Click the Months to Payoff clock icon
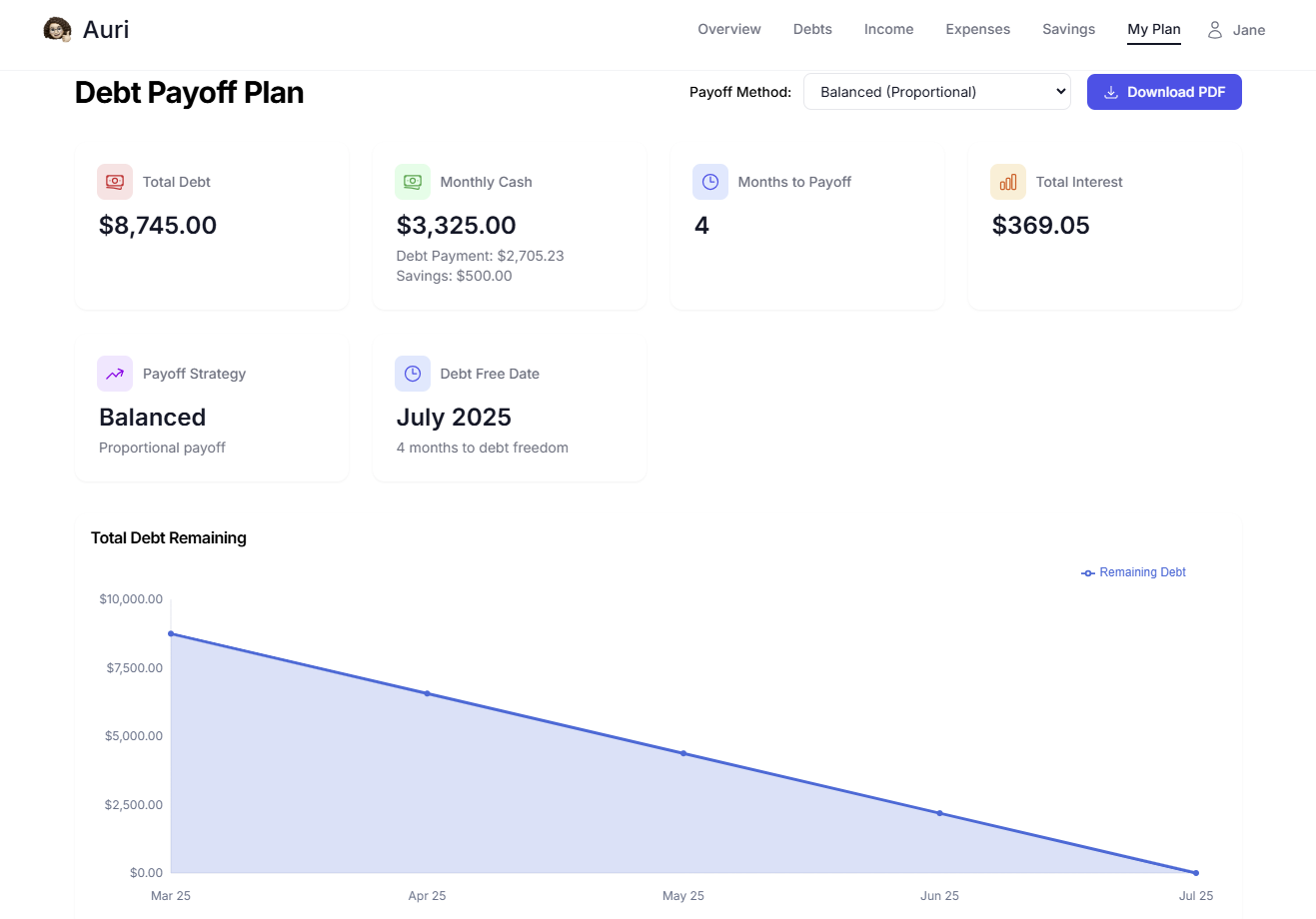The image size is (1316, 919). [710, 182]
